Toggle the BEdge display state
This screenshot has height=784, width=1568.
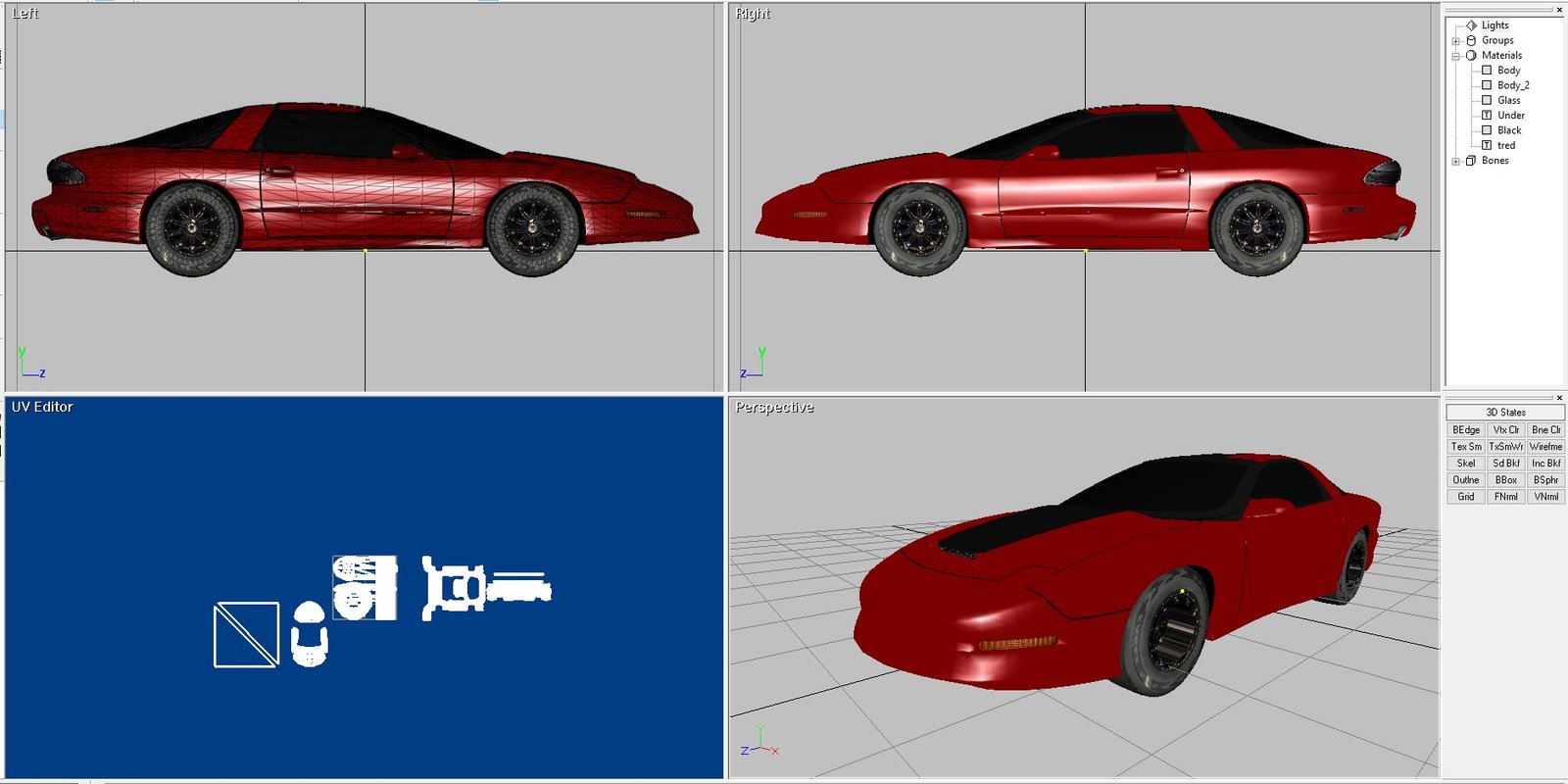click(x=1466, y=430)
